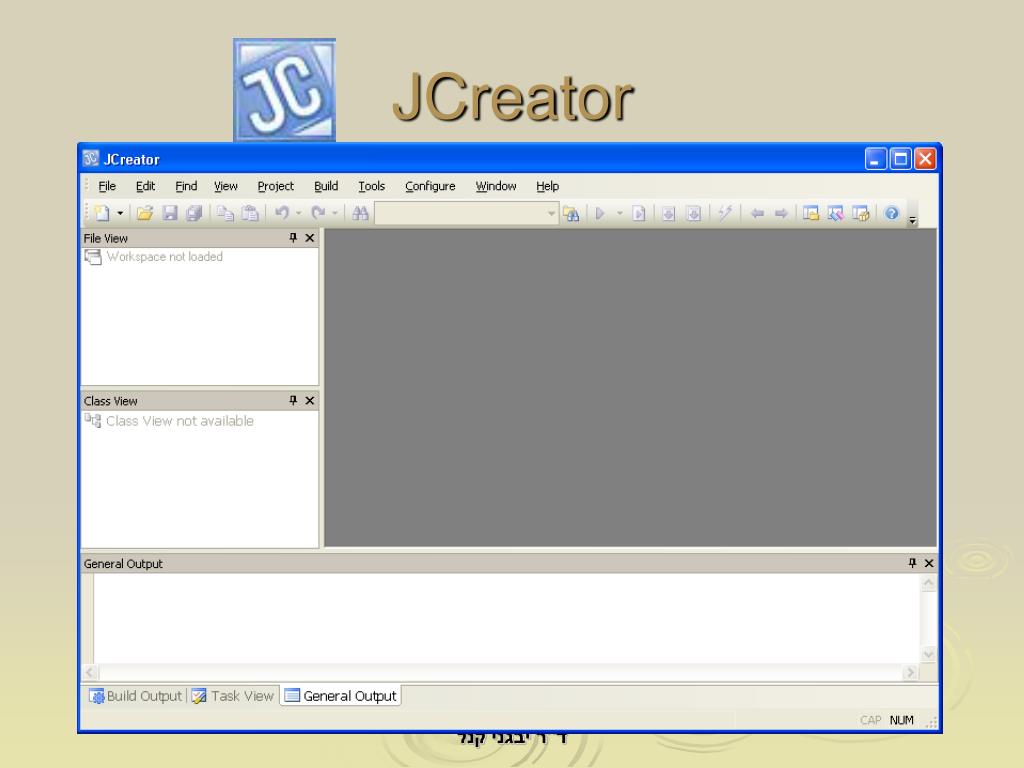Click the Paste toolbar icon
Screen dimensions: 1024x768
pos(250,213)
